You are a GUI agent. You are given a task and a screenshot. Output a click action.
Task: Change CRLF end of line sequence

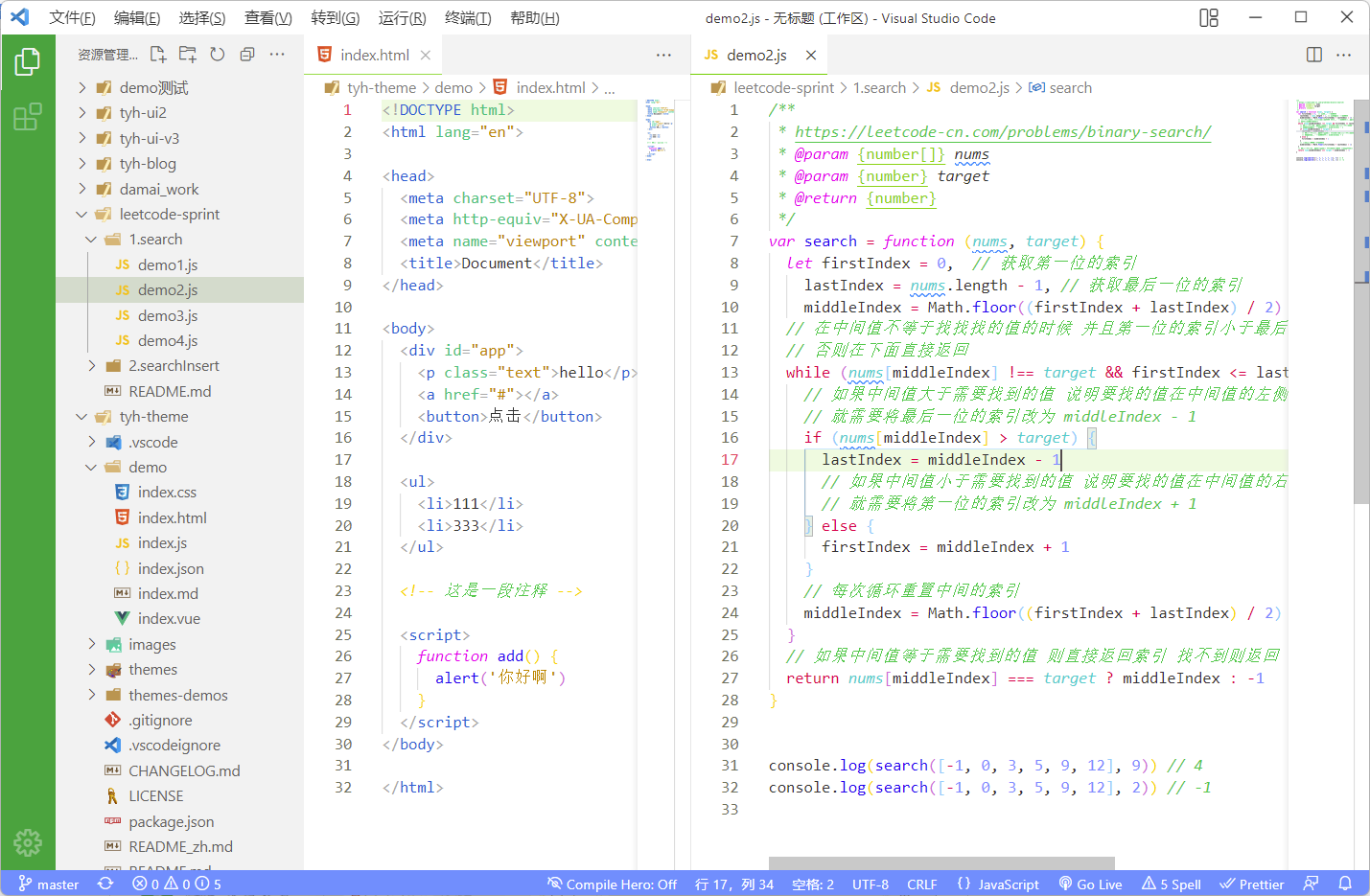point(922,884)
